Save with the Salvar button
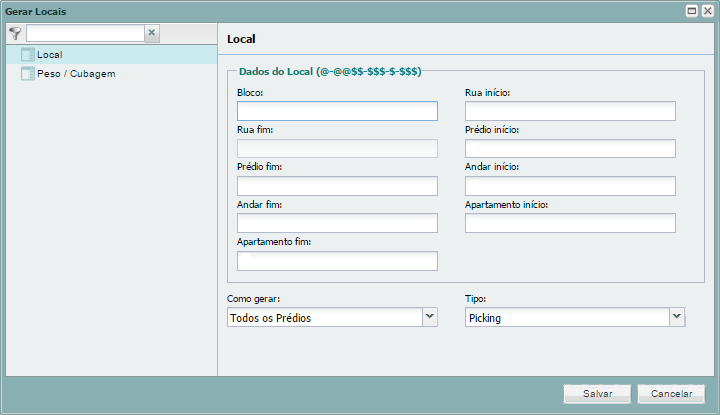 click(x=597, y=394)
